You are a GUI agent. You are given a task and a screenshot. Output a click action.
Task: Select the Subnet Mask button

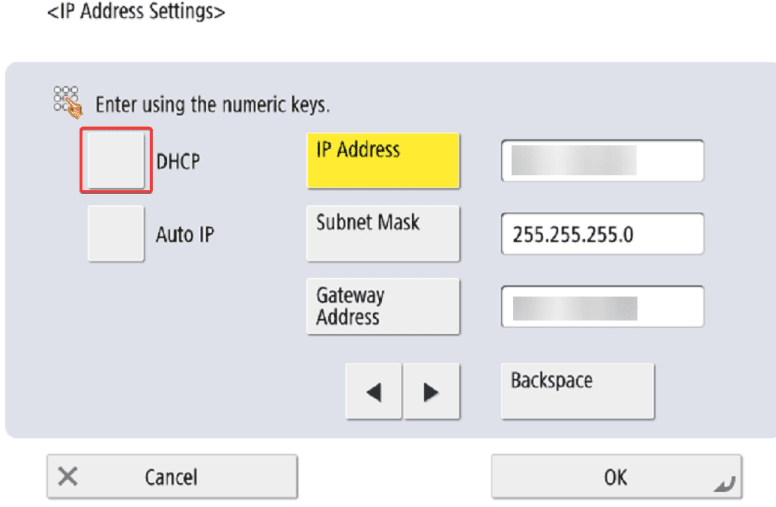tap(382, 233)
